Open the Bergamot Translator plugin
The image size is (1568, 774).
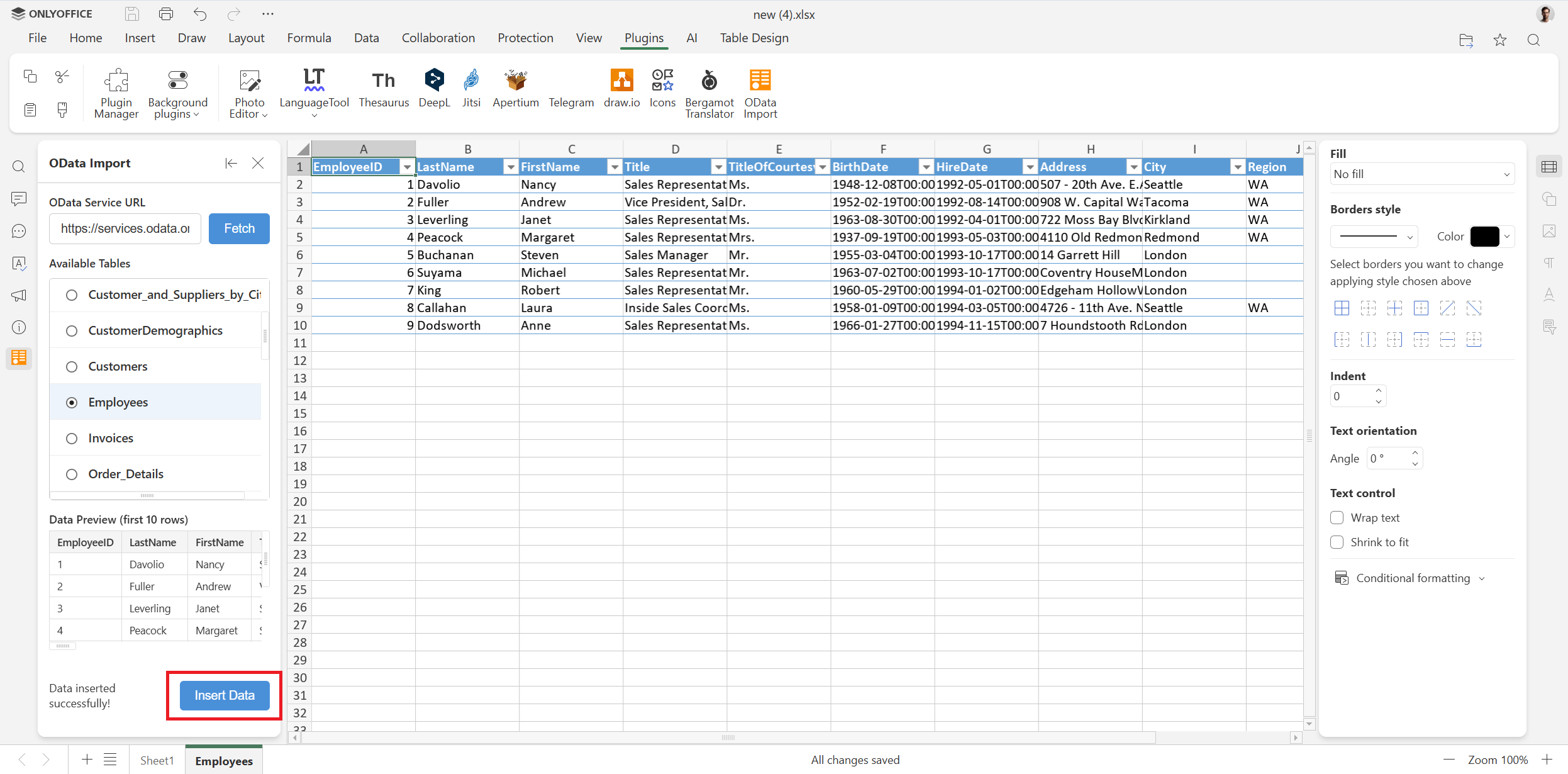(x=708, y=93)
